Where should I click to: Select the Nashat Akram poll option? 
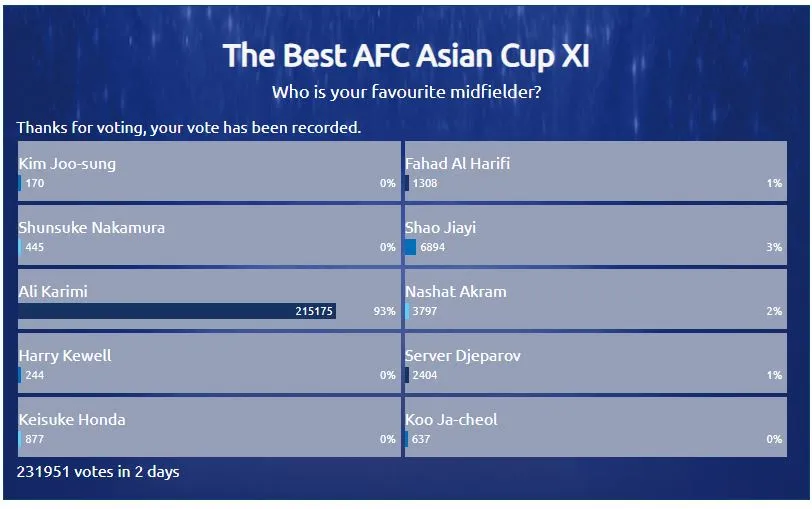(596, 299)
